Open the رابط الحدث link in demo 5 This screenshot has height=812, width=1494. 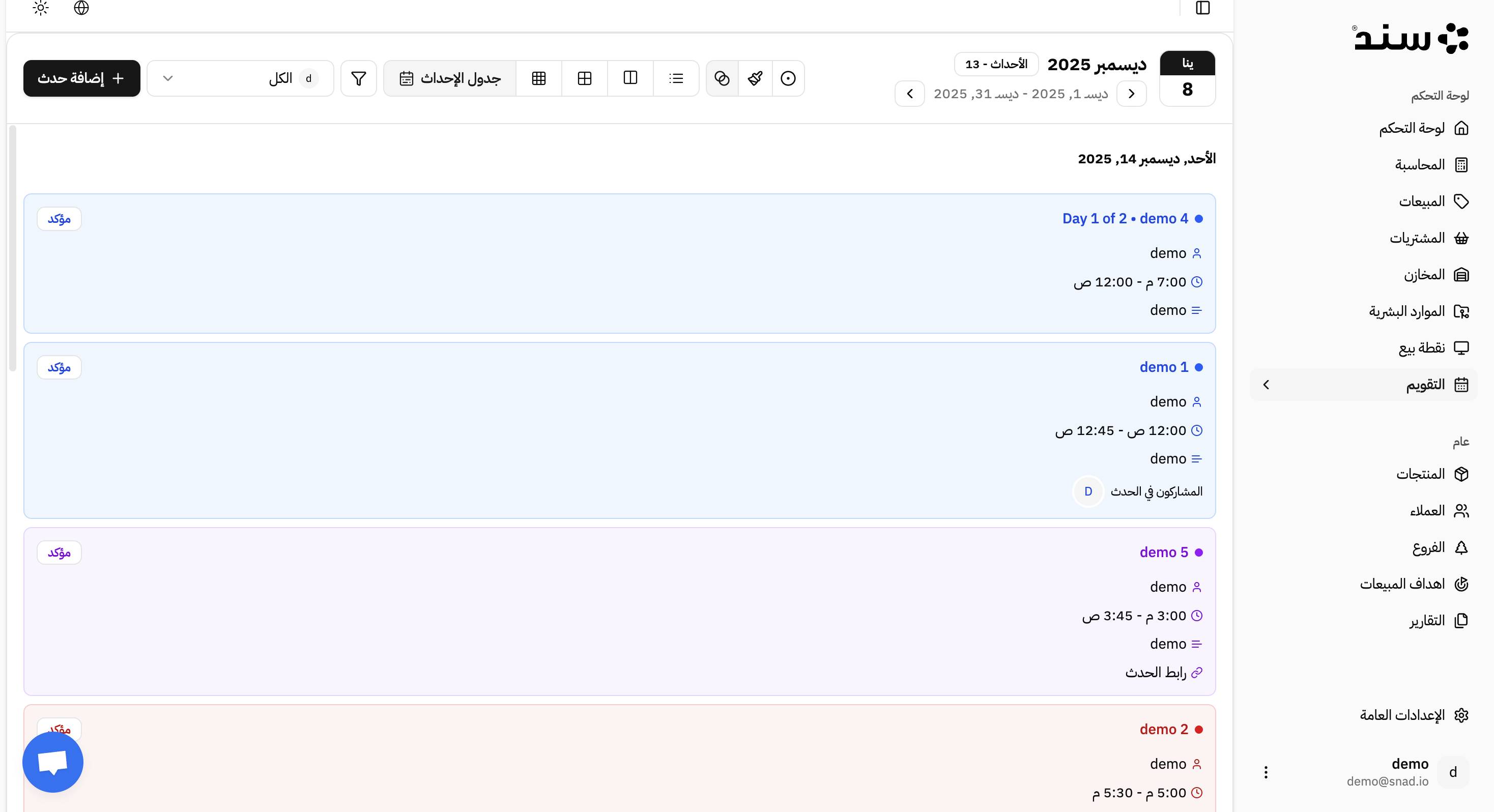tap(1156, 672)
